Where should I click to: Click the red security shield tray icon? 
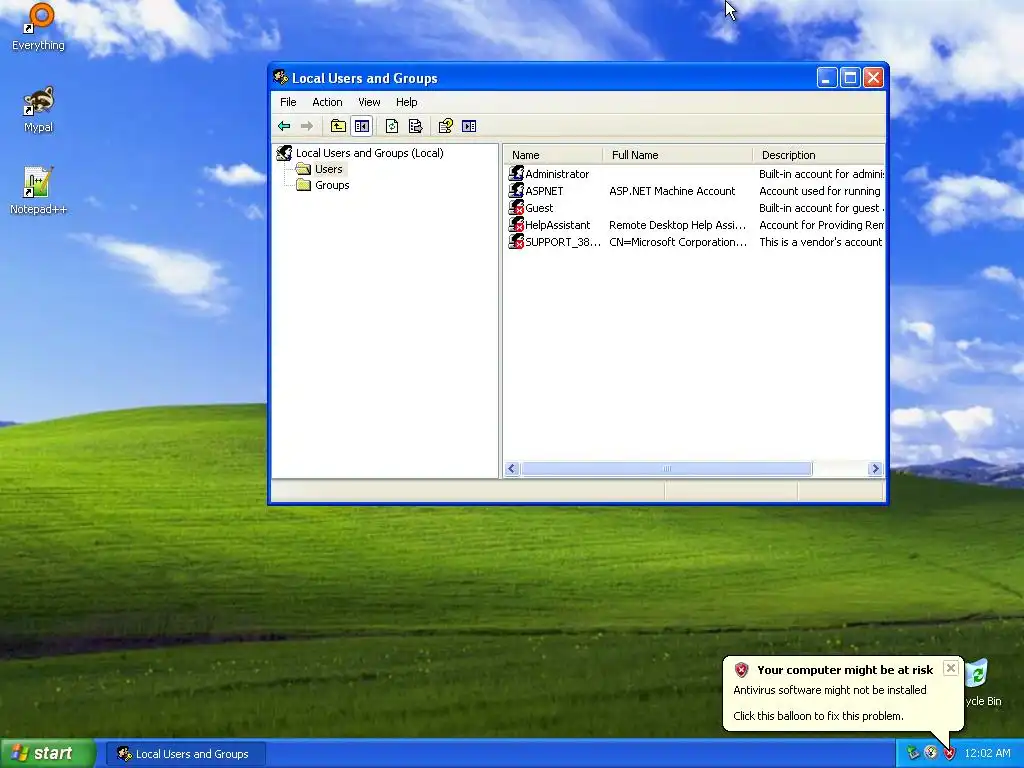tap(949, 753)
